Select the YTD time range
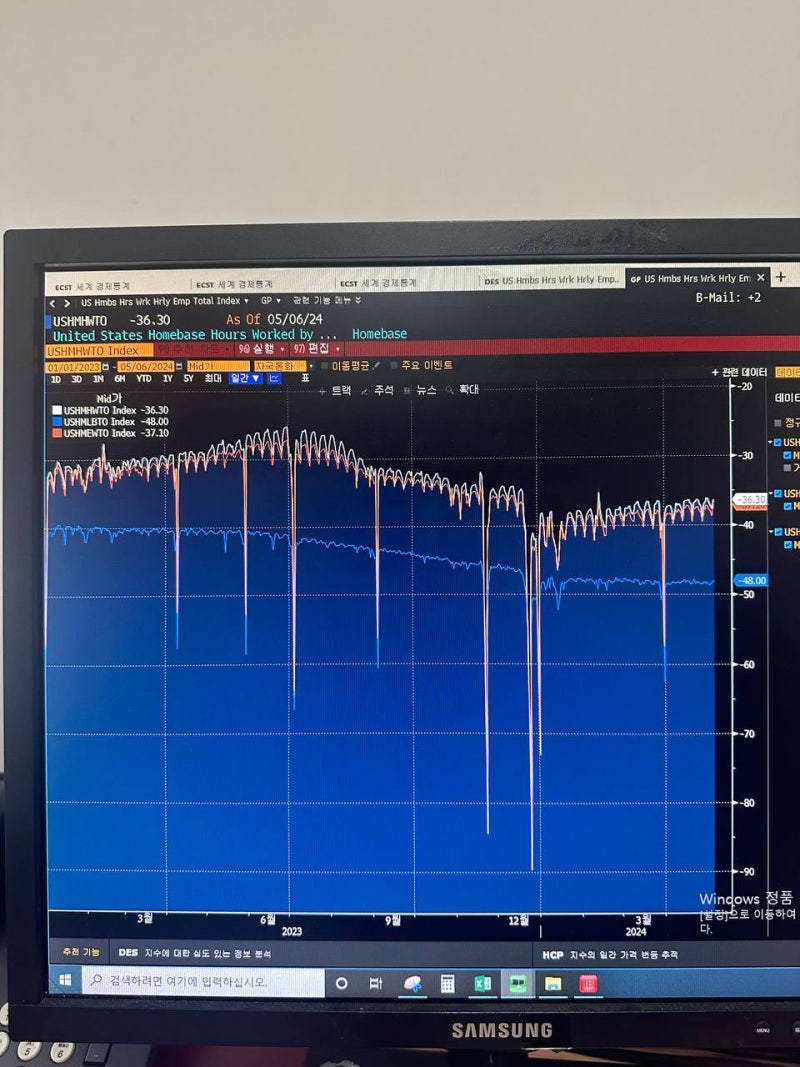The height and width of the screenshot is (1067, 800). pyautogui.click(x=144, y=379)
